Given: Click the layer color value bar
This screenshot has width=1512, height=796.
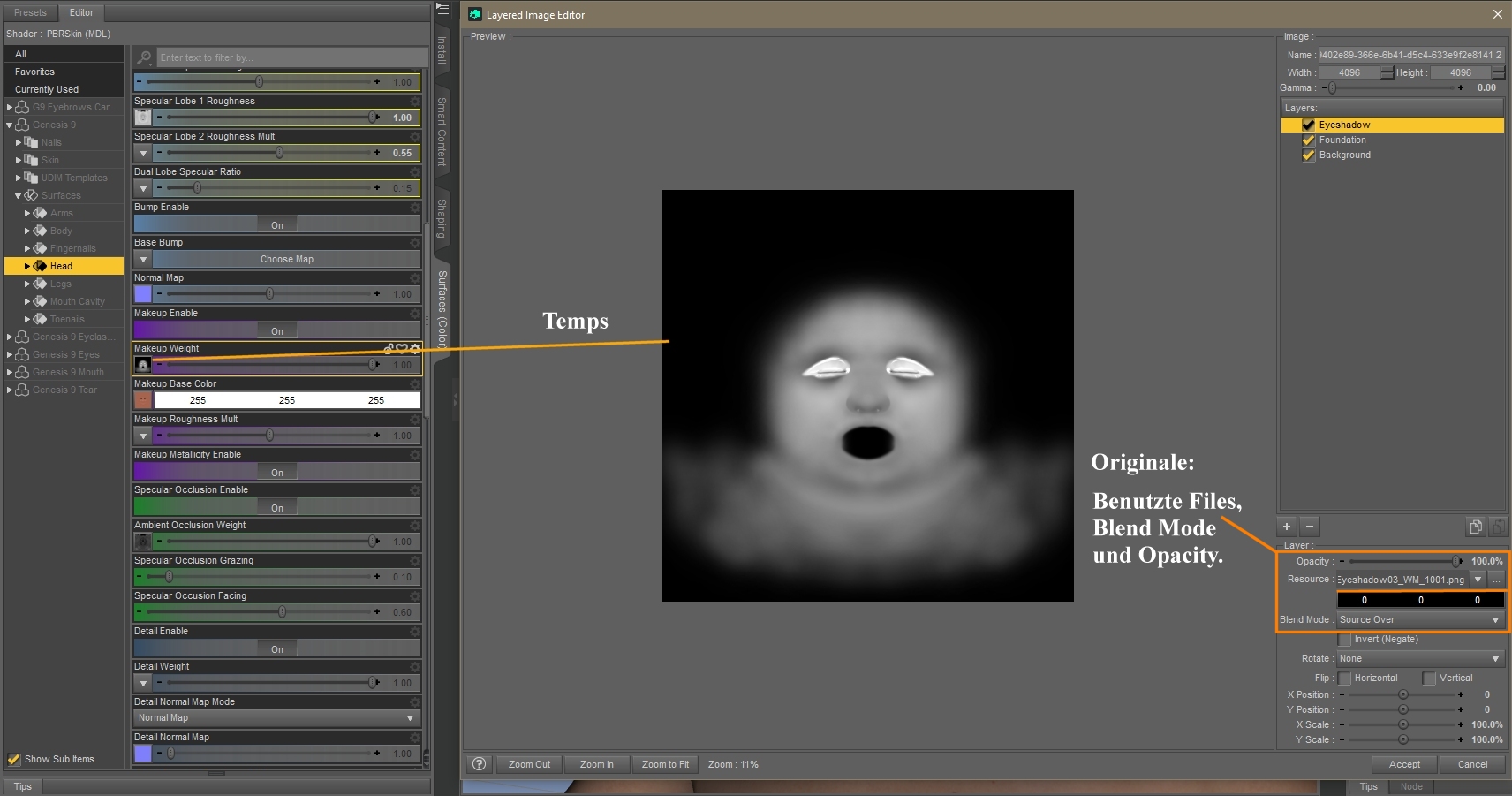Looking at the screenshot, I should (x=1420, y=600).
